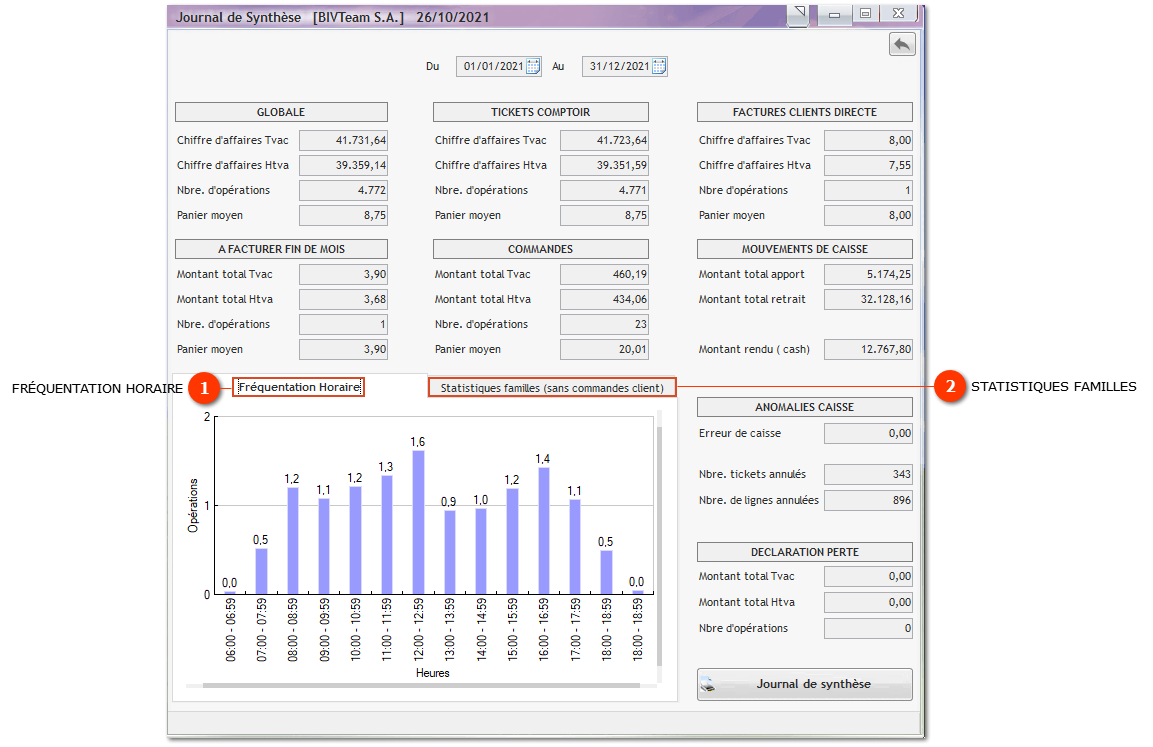Click the back arrow return icon
Viewport: 1153px width, 747px height.
(x=901, y=44)
